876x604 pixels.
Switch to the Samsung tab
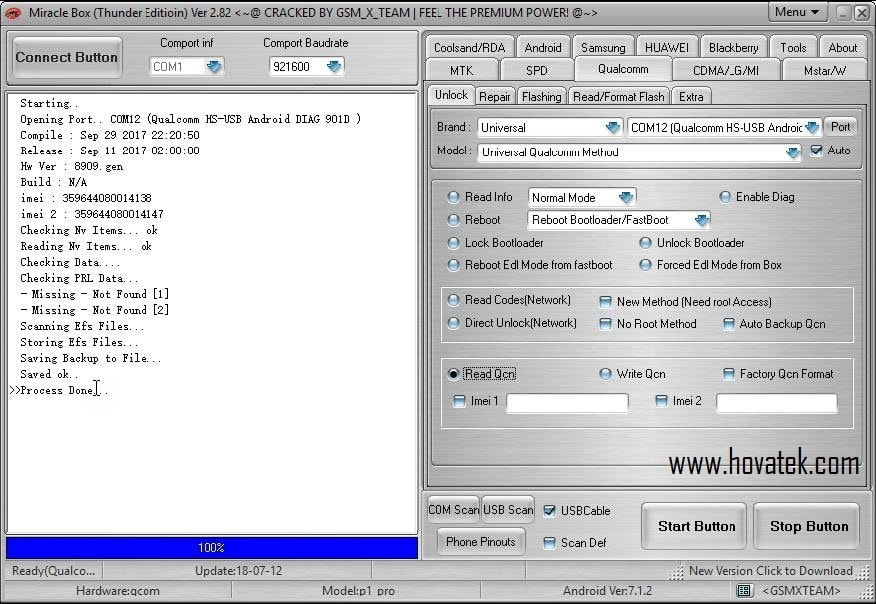[x=603, y=46]
